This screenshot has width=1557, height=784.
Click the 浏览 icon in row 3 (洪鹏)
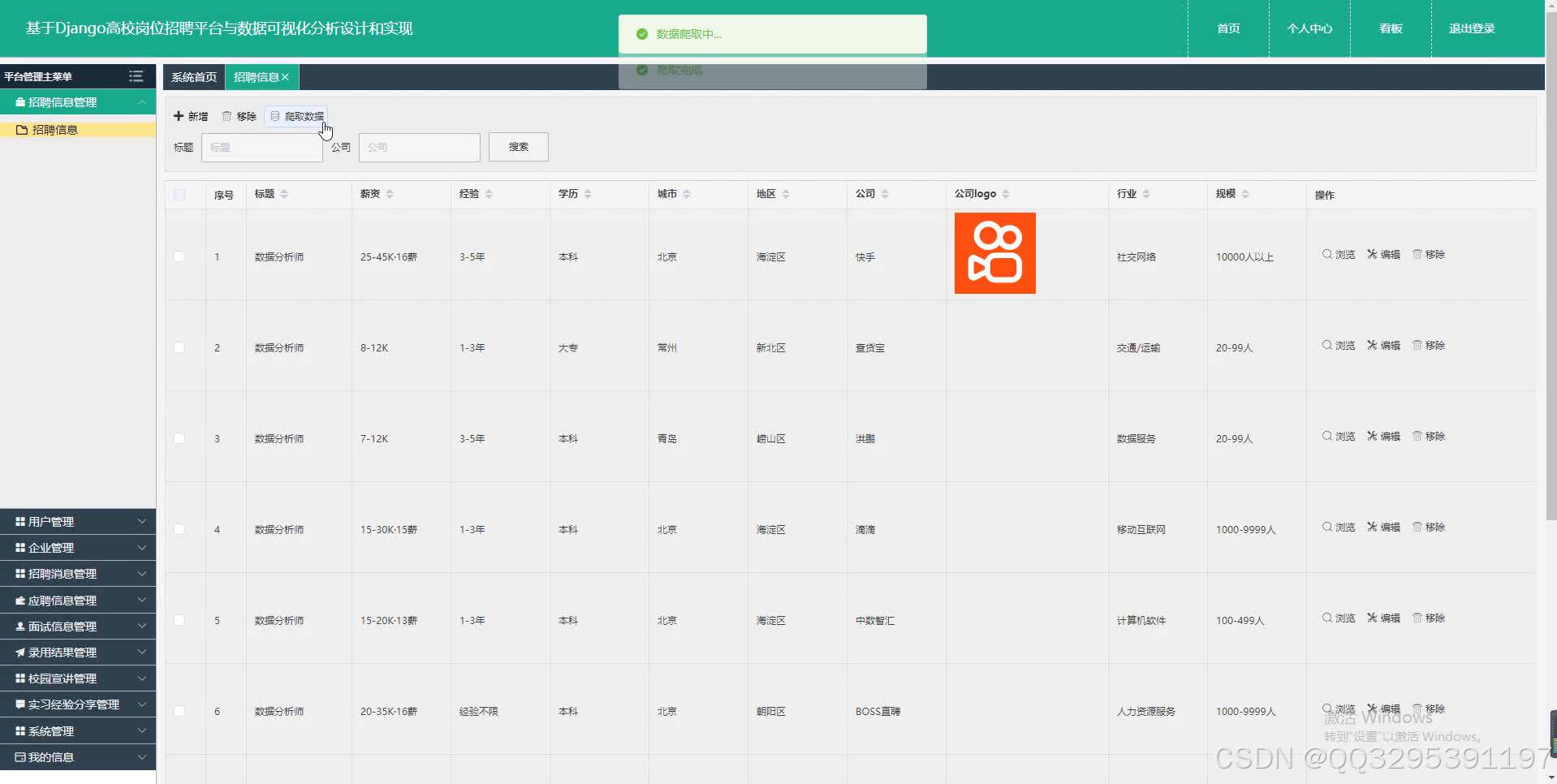point(1326,436)
